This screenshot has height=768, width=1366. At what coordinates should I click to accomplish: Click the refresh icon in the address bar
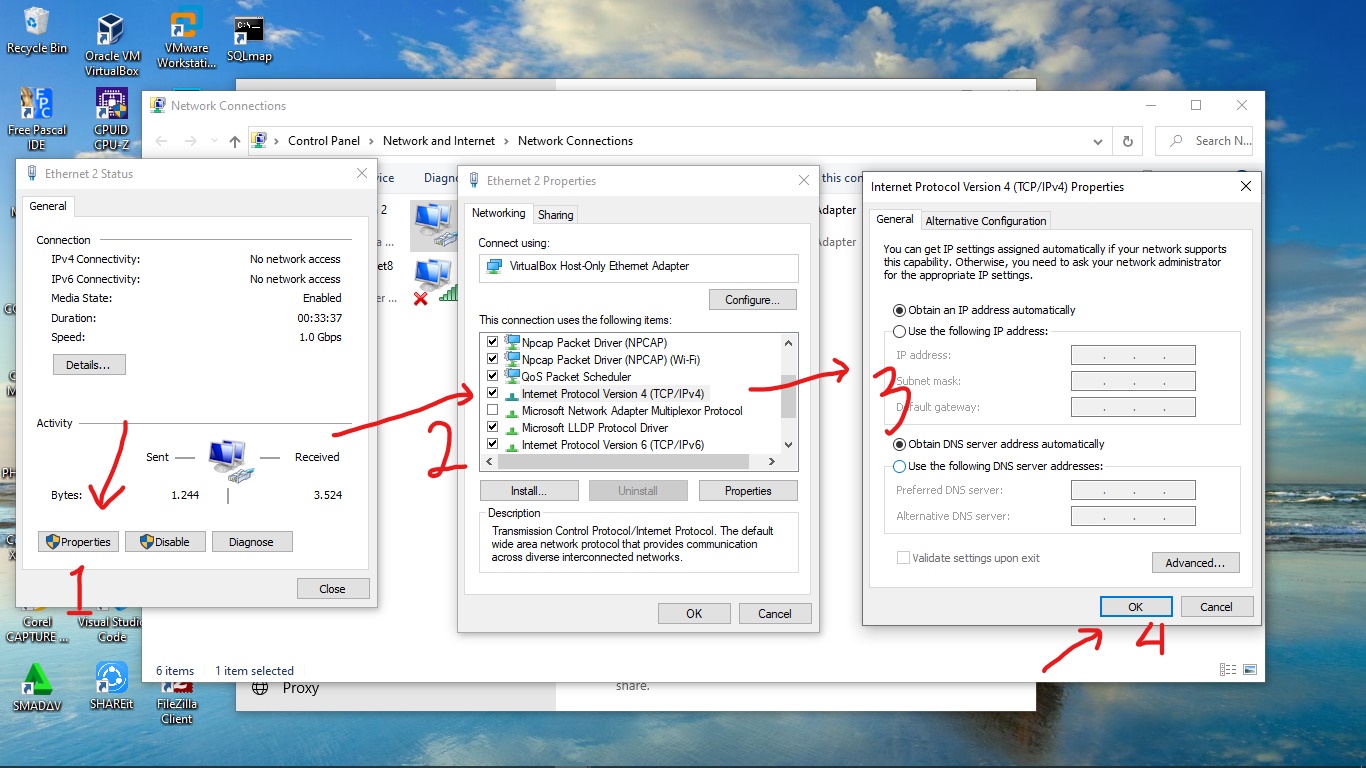(1127, 141)
